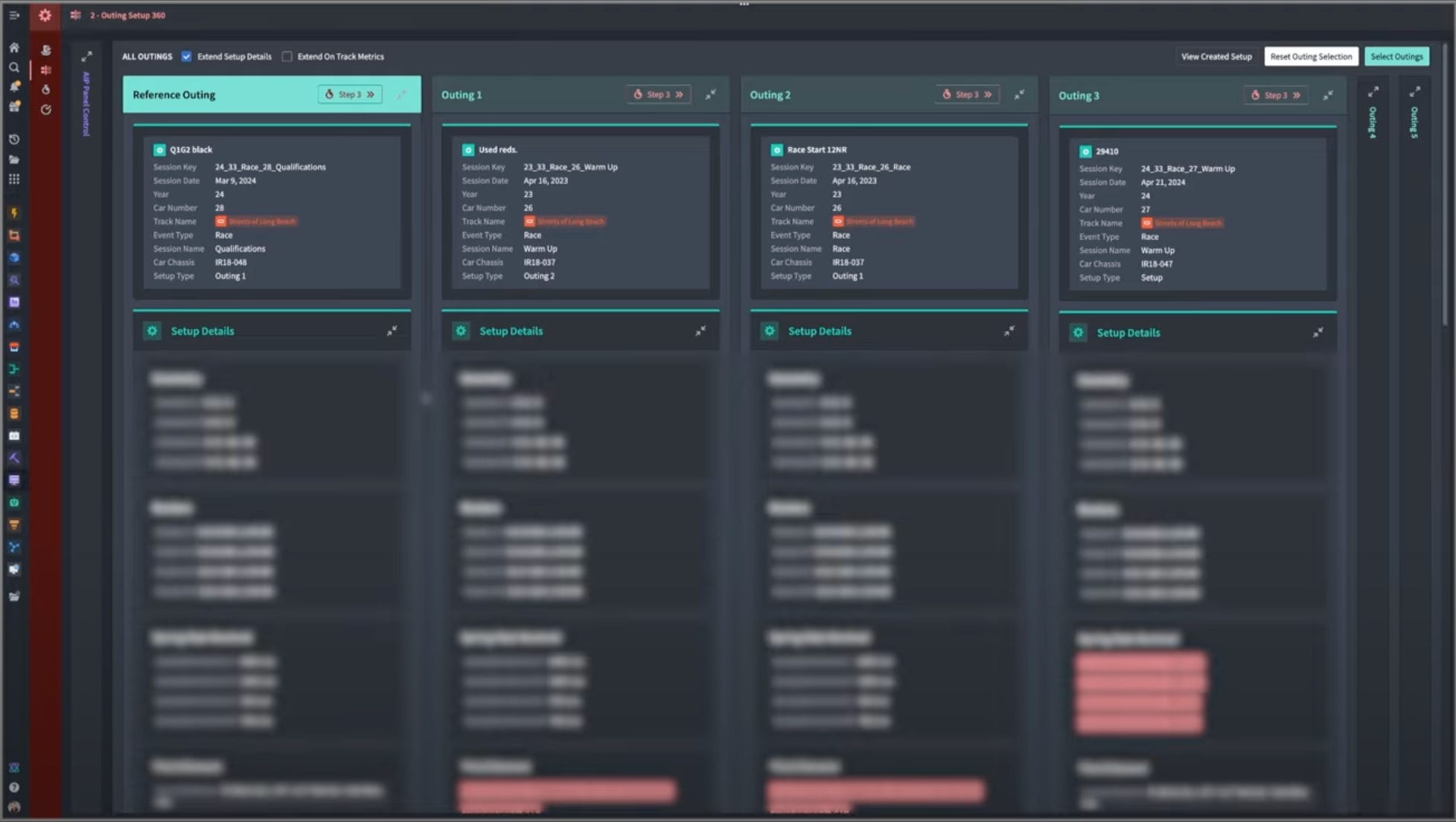Open the notifications bell icon

(x=14, y=87)
